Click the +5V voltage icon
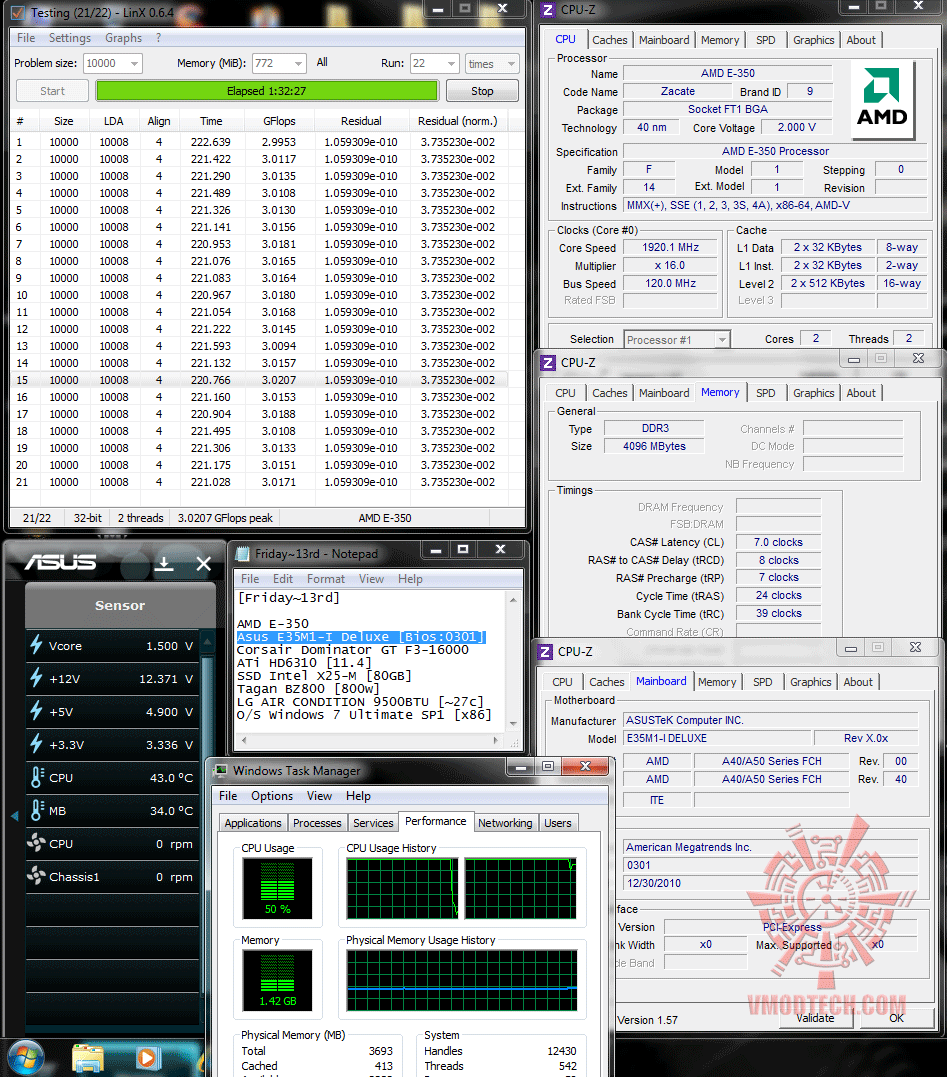Viewport: 947px width, 1077px height. click(36, 711)
